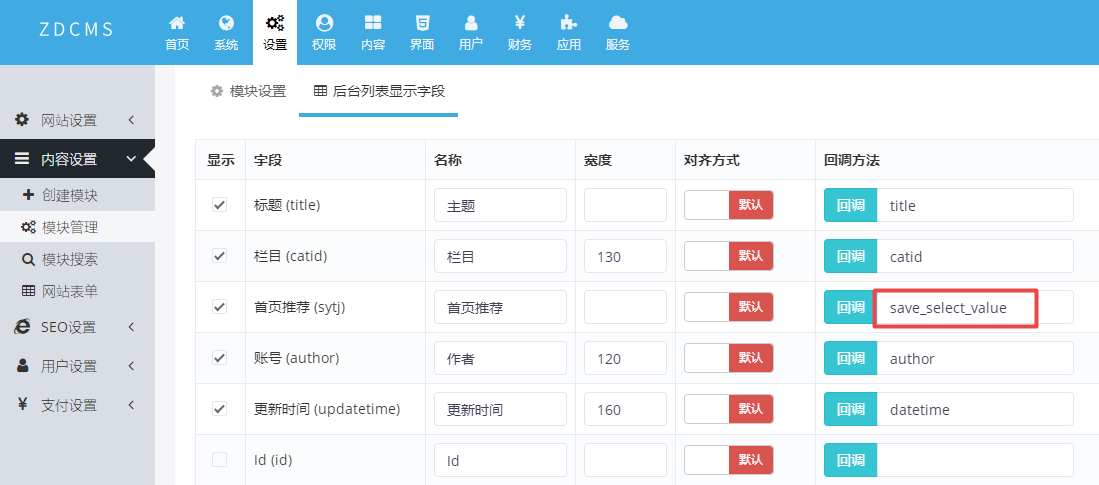Image resolution: width=1099 pixels, height=485 pixels.
Task: Click the 模块管理 gears icon
Action: (x=29, y=227)
